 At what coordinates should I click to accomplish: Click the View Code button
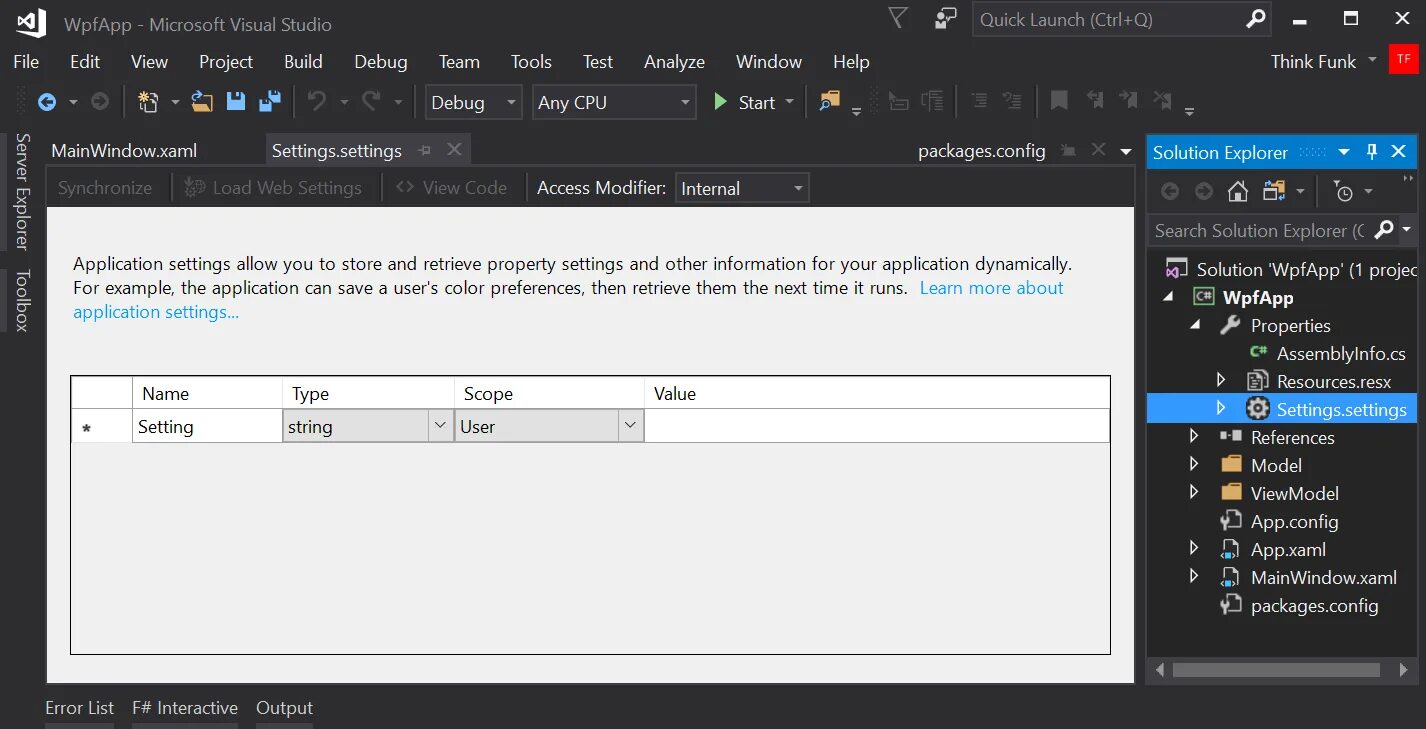(451, 187)
